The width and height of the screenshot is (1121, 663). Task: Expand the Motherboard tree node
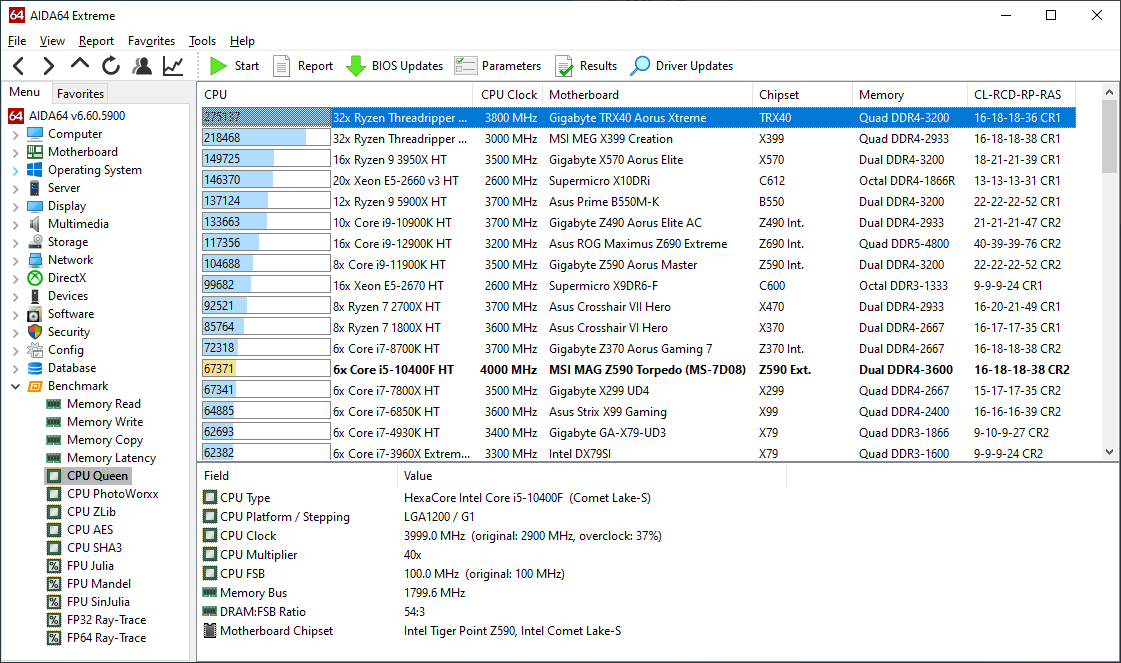coord(15,152)
